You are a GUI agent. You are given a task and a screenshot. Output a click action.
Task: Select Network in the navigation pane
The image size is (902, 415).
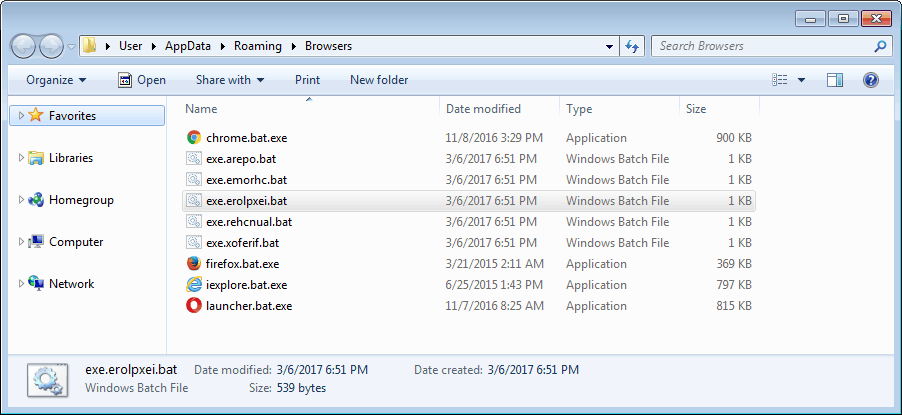tap(71, 284)
